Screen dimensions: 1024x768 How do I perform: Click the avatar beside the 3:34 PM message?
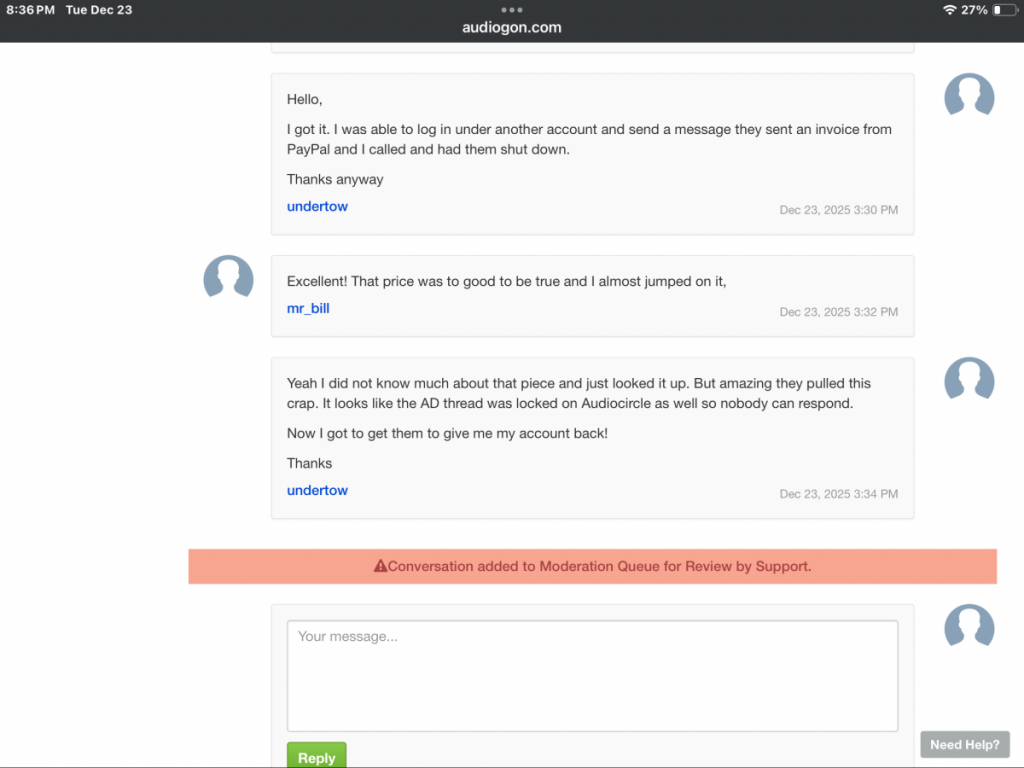(x=969, y=381)
